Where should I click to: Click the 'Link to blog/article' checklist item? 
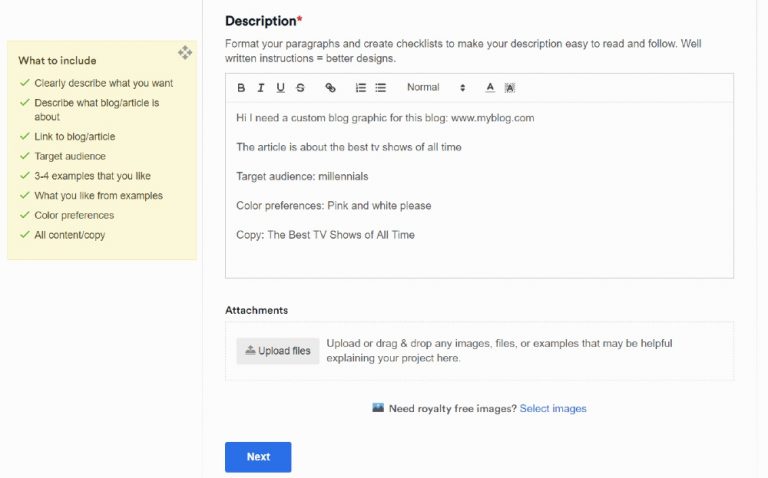75,136
